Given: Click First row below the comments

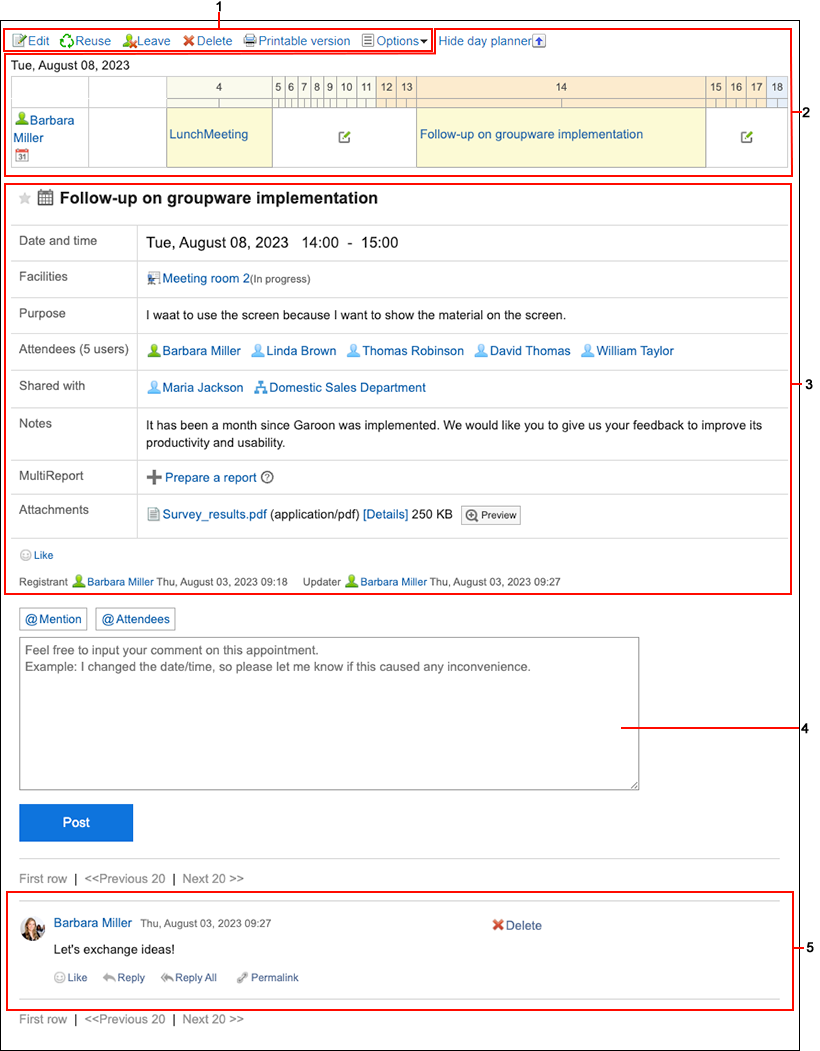Looking at the screenshot, I should tap(43, 1019).
